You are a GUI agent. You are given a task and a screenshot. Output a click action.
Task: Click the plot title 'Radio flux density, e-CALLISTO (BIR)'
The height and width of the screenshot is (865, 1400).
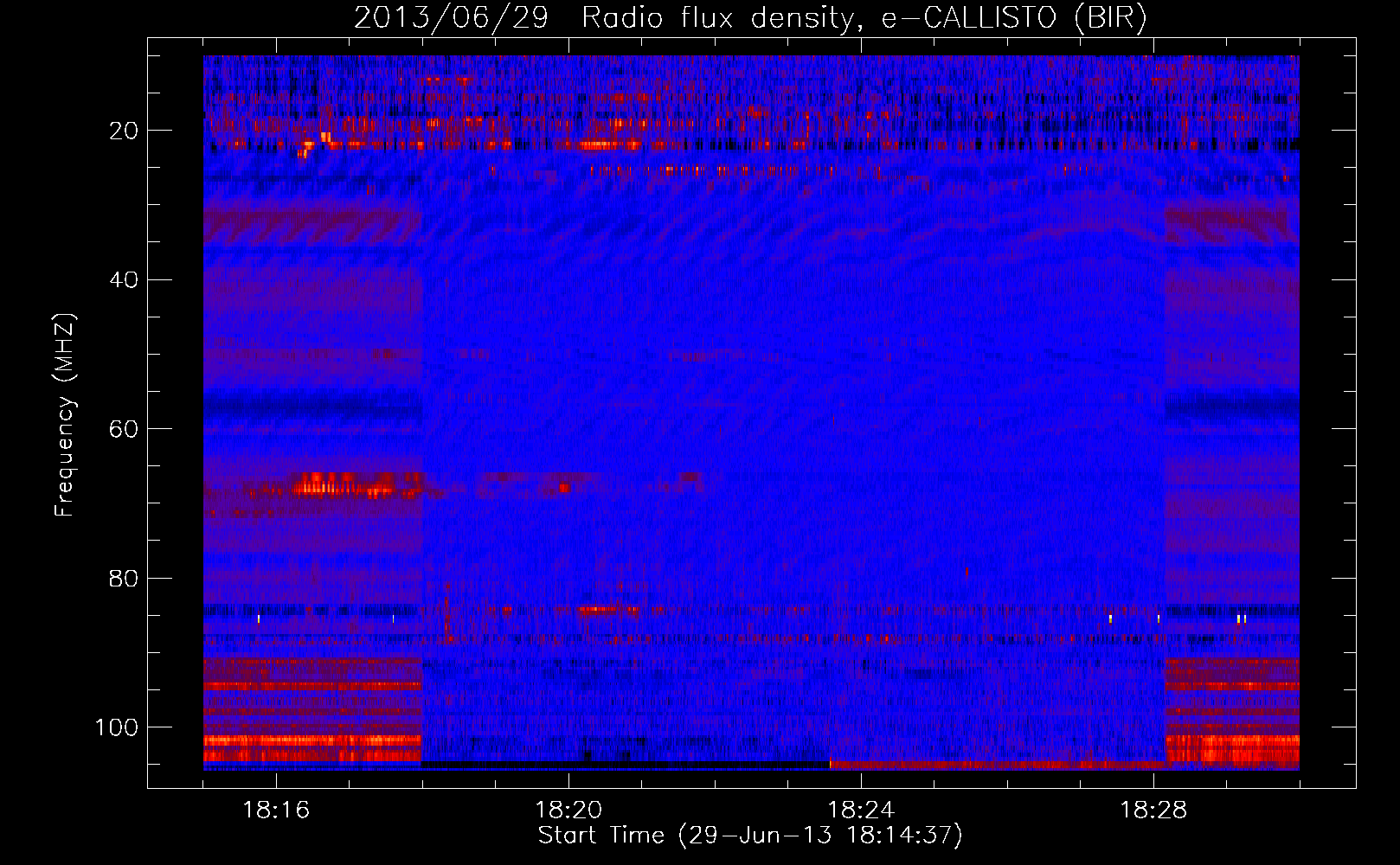coord(864,17)
